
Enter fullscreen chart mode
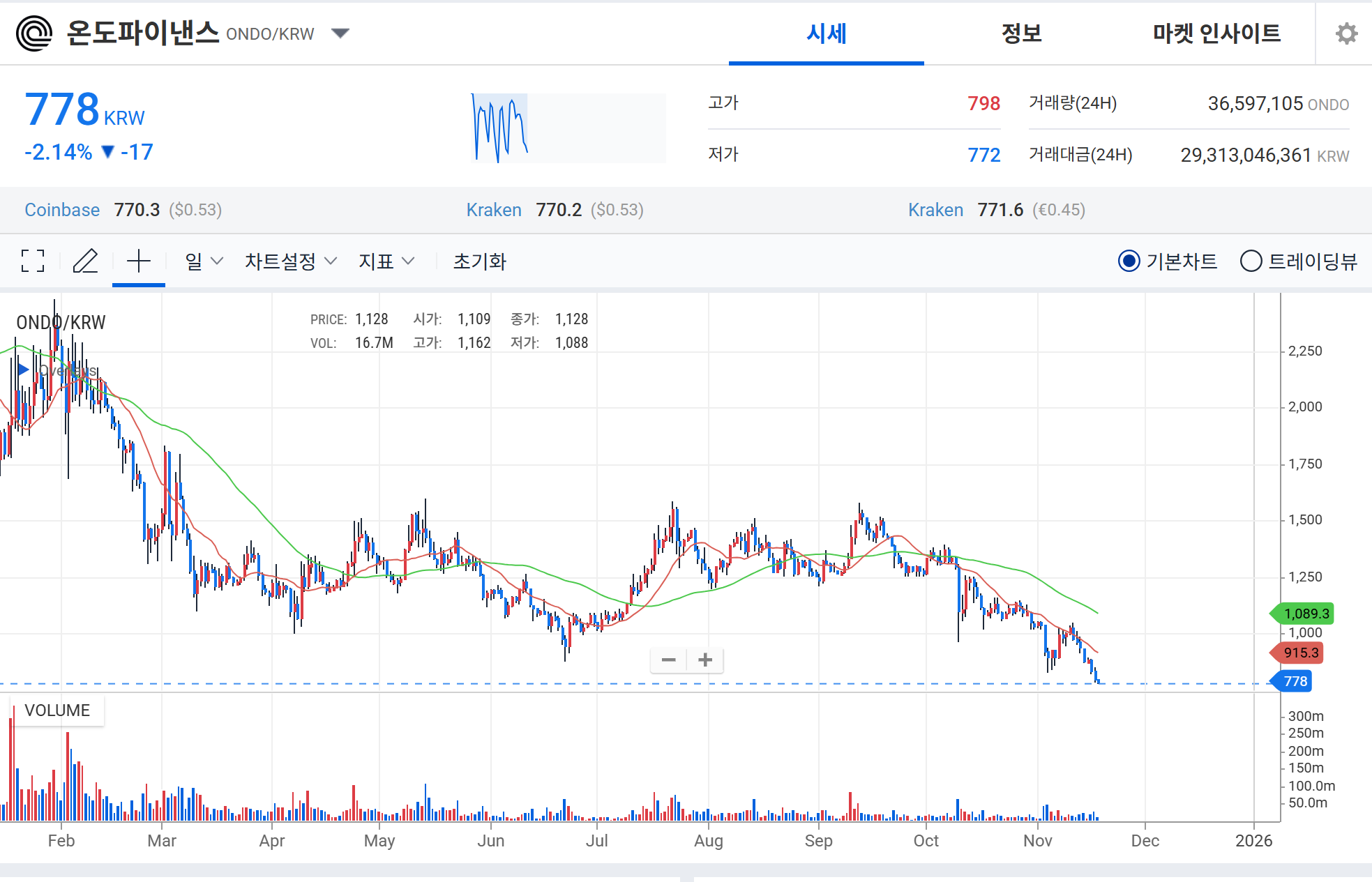coord(33,261)
